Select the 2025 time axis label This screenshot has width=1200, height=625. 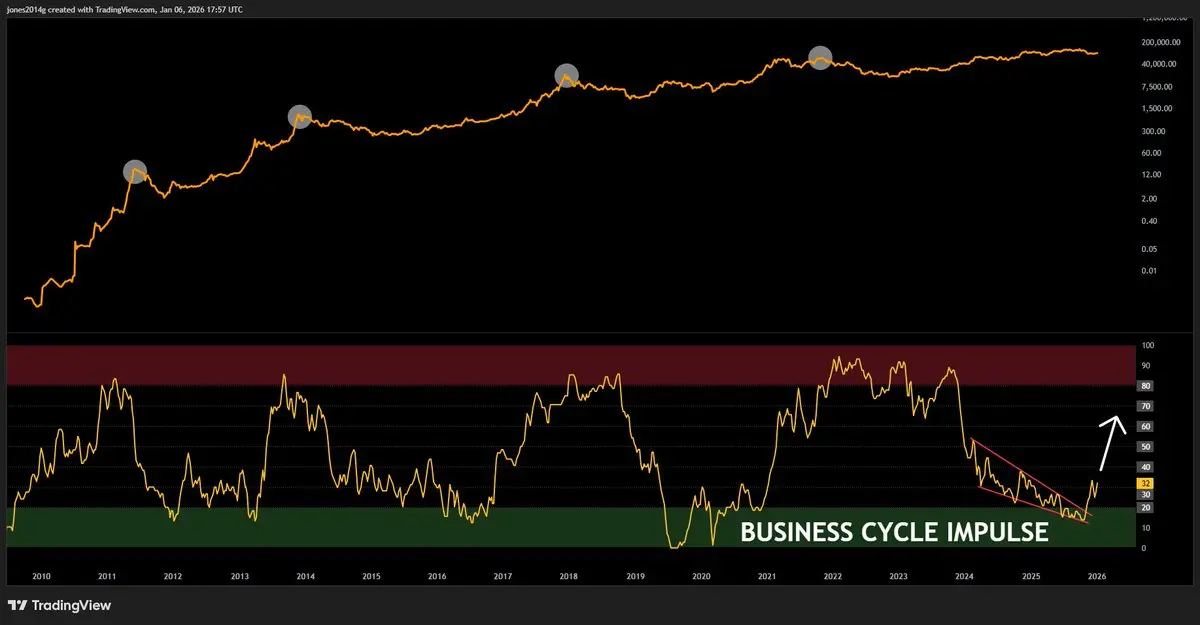1031,577
